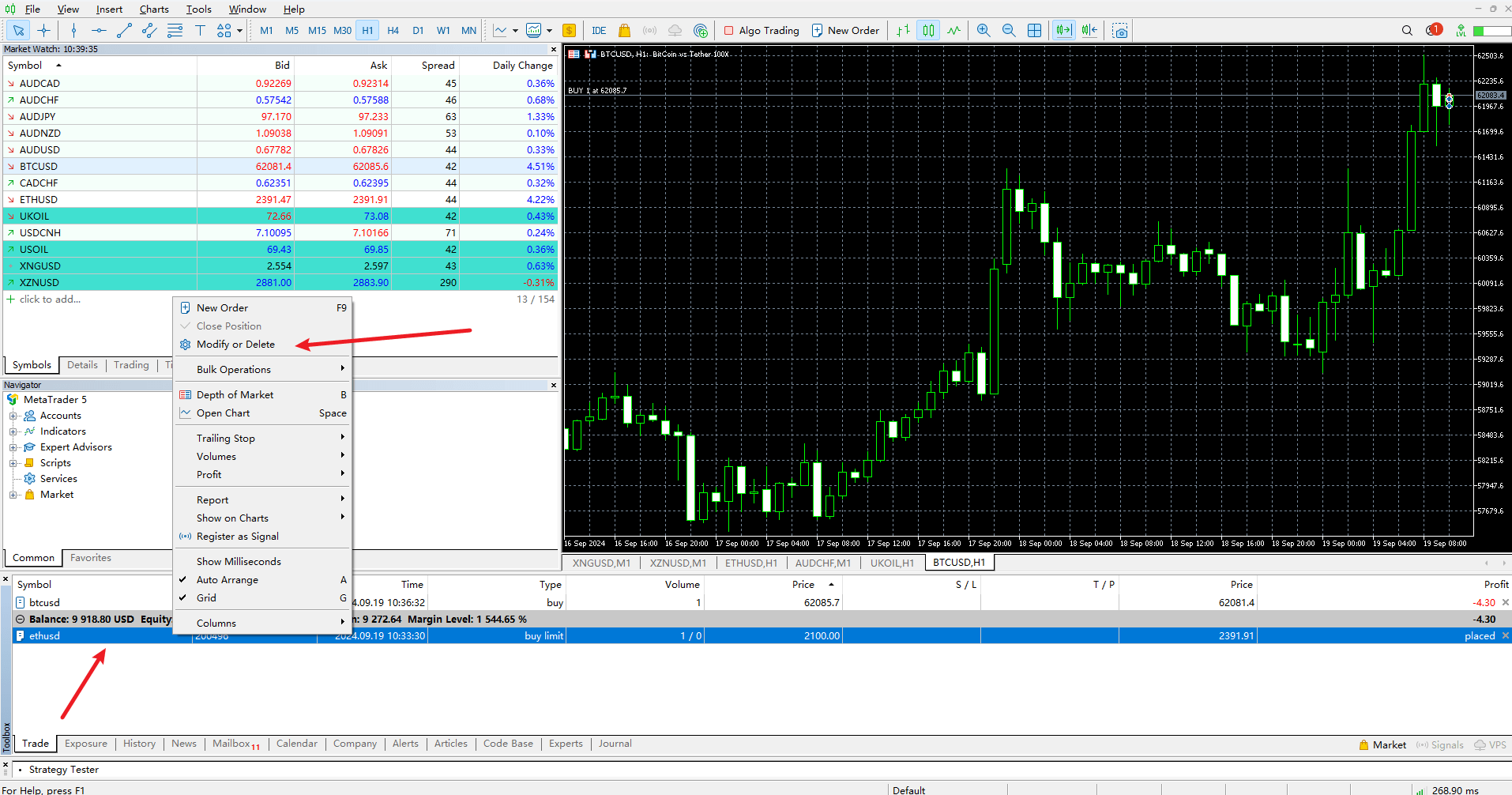Zoom in on the chart
The width and height of the screenshot is (1512, 795).
[x=984, y=31]
